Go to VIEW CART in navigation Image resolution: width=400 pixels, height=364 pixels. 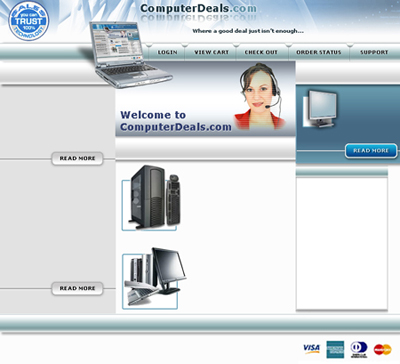coord(211,52)
